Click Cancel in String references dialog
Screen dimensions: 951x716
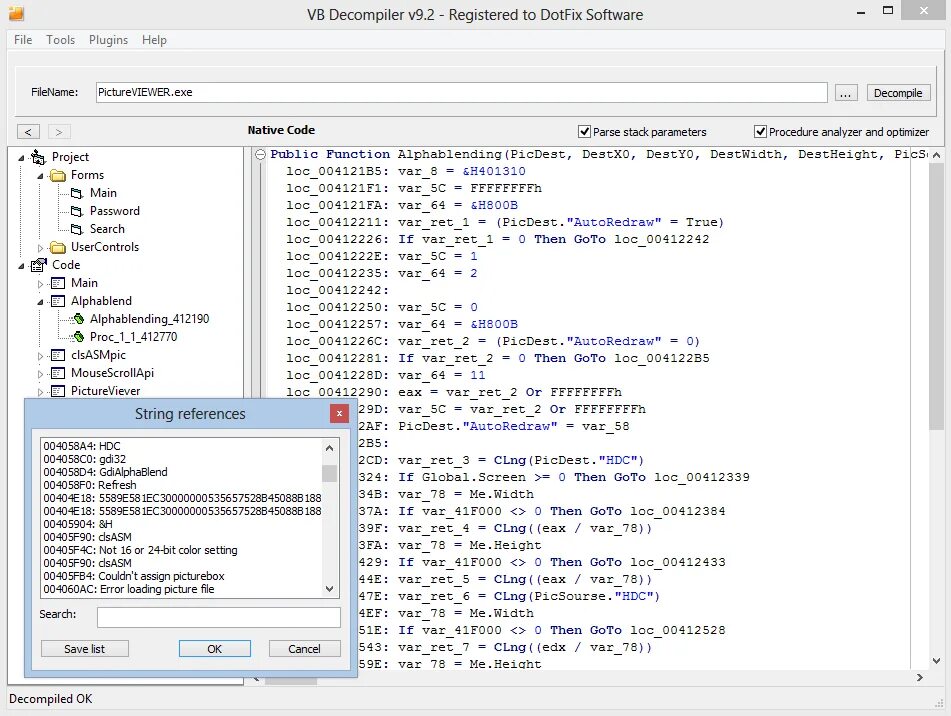[304, 649]
